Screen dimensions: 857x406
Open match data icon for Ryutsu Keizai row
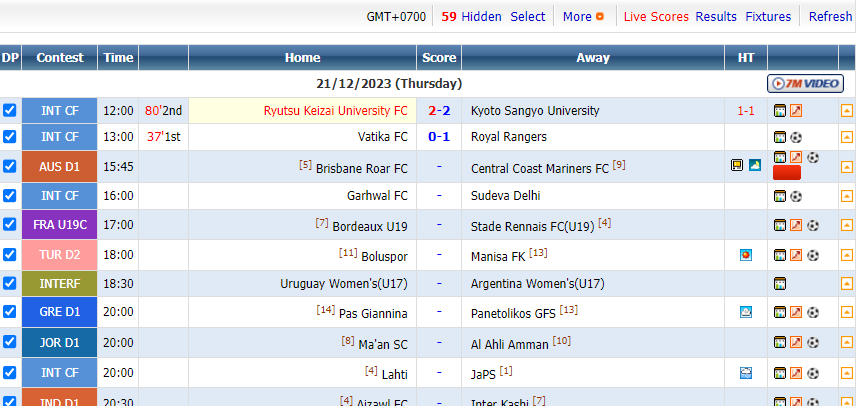click(x=780, y=111)
